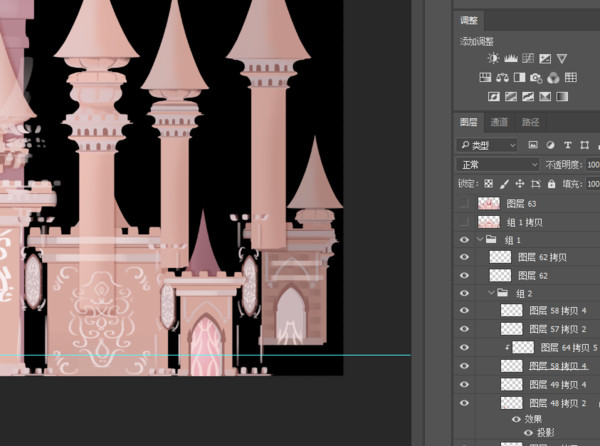
Task: Select the 组 1 folder icon
Action: [491, 239]
